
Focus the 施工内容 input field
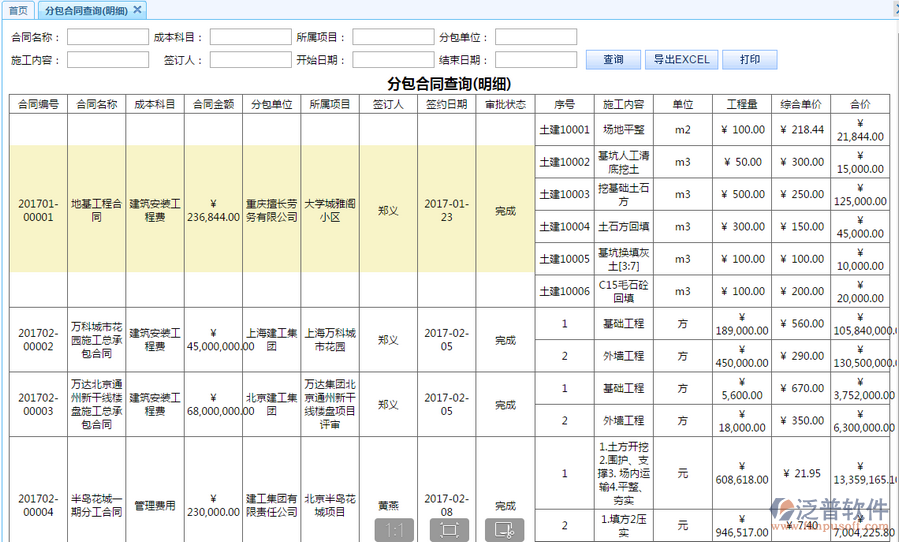[107, 60]
